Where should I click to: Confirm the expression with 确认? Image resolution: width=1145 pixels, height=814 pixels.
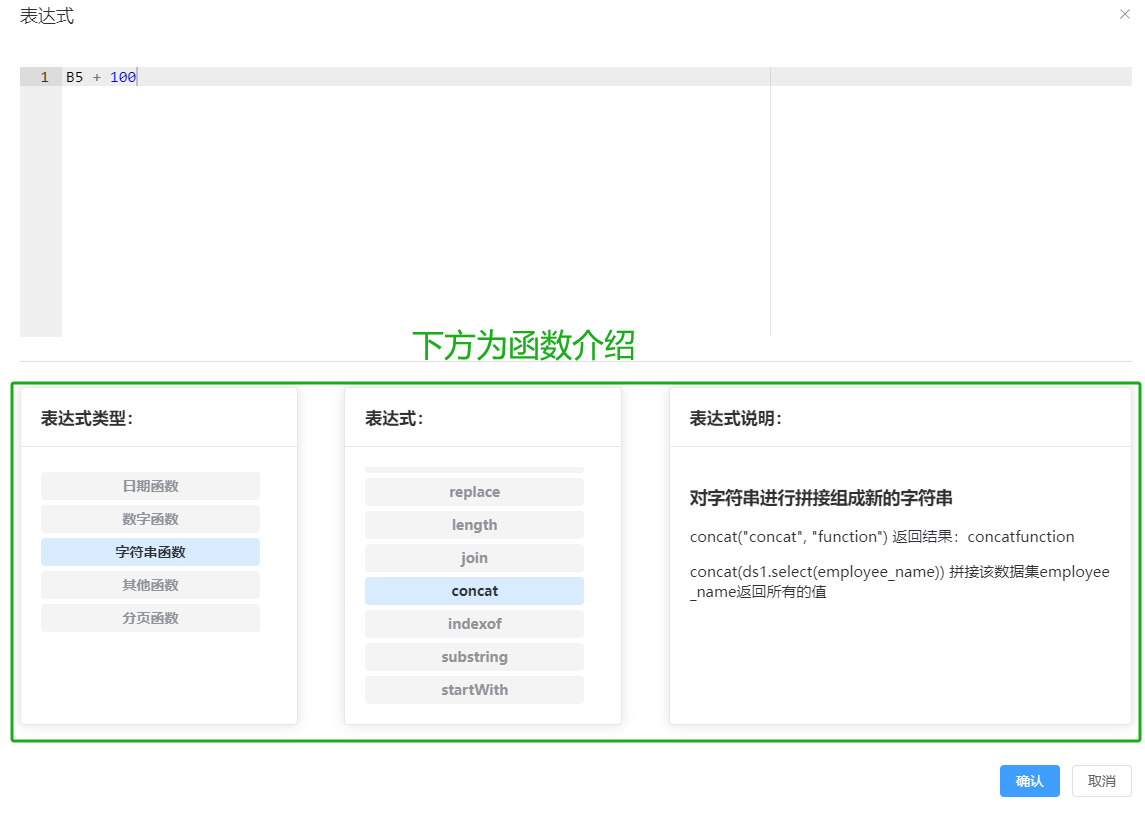1030,781
